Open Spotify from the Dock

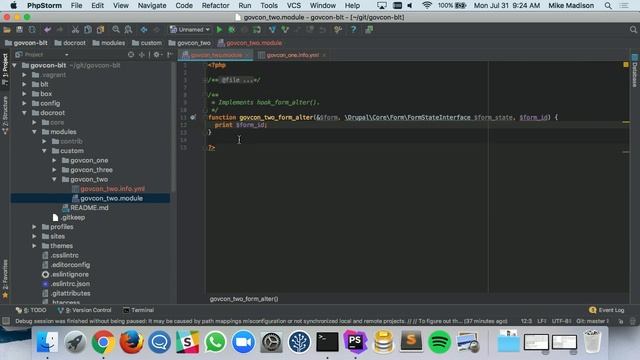[439, 342]
